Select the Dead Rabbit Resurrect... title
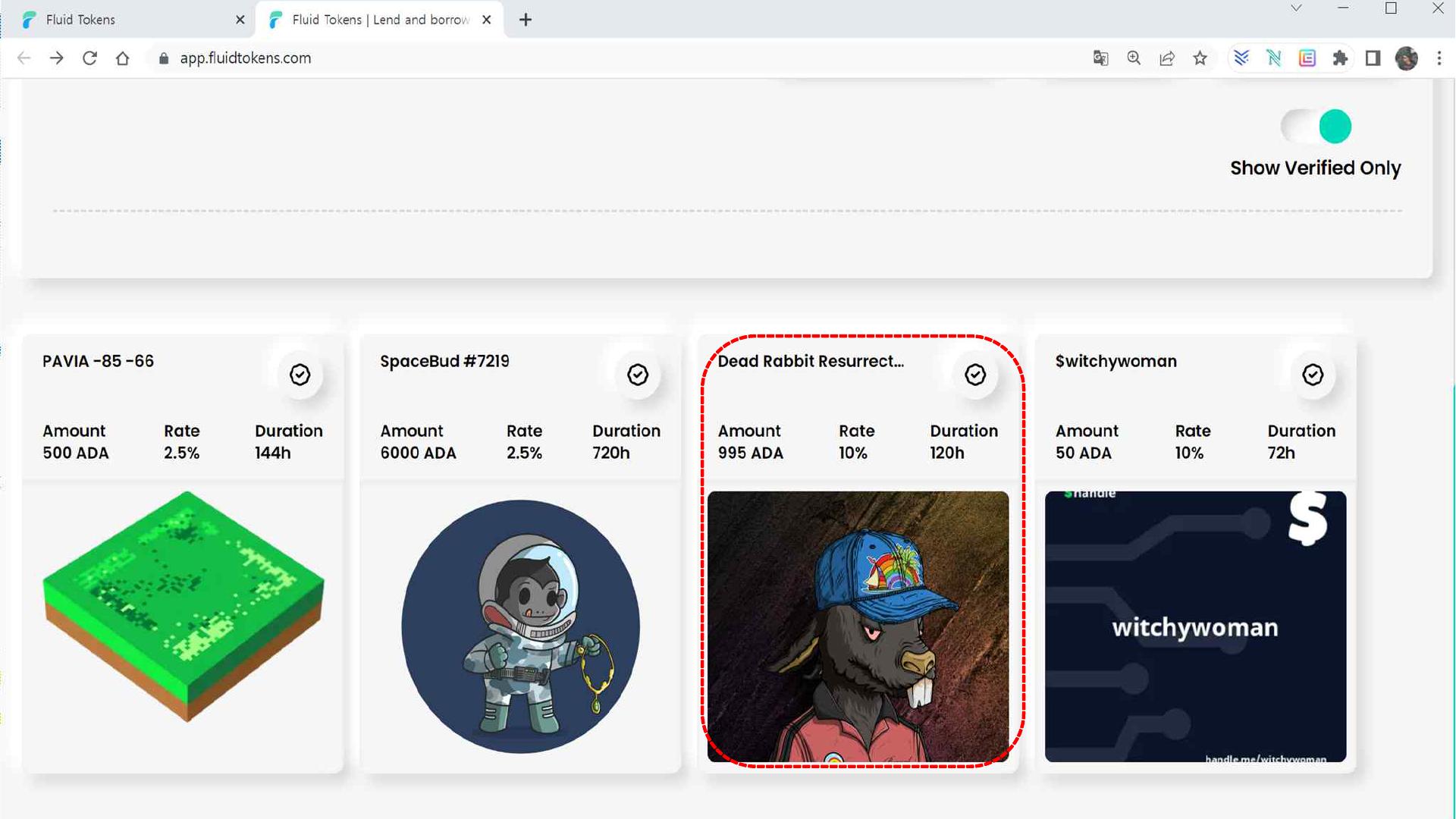The width and height of the screenshot is (1456, 819). tap(811, 361)
